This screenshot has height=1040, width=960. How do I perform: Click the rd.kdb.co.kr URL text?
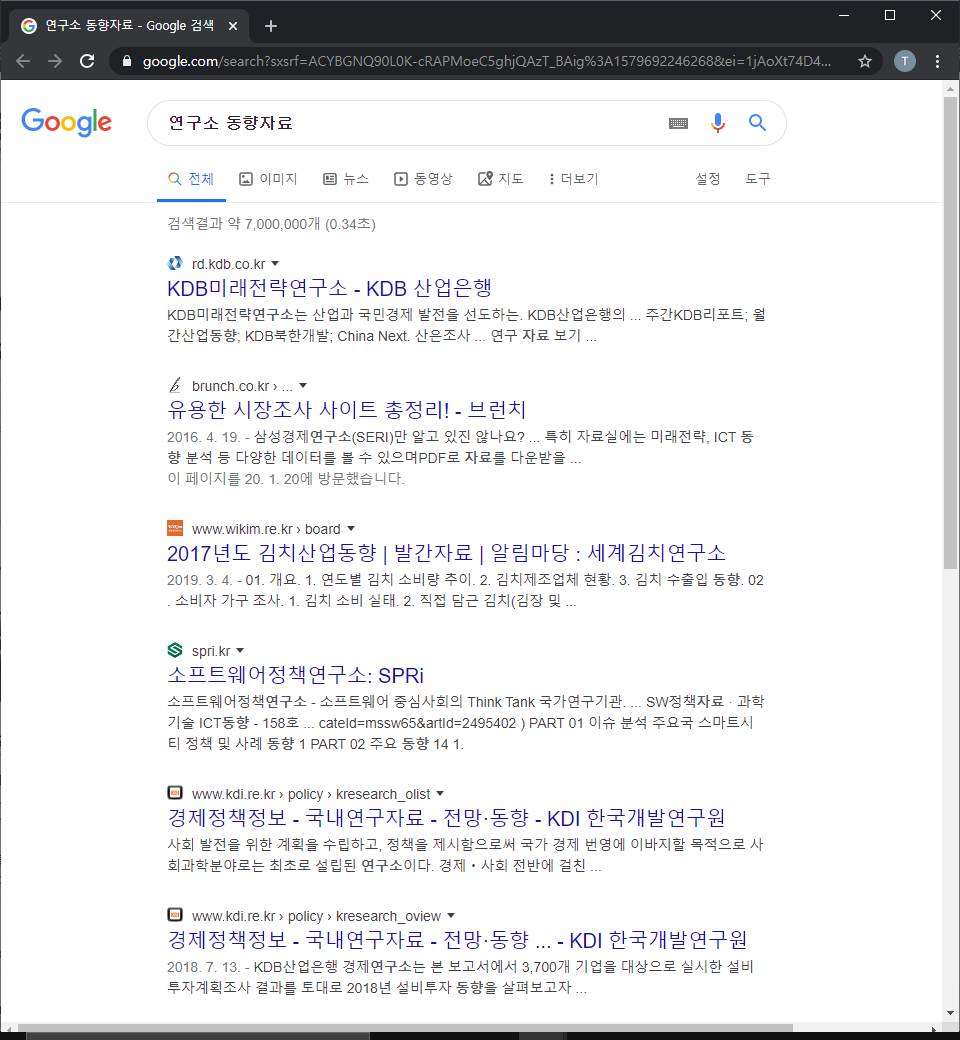[x=228, y=264]
